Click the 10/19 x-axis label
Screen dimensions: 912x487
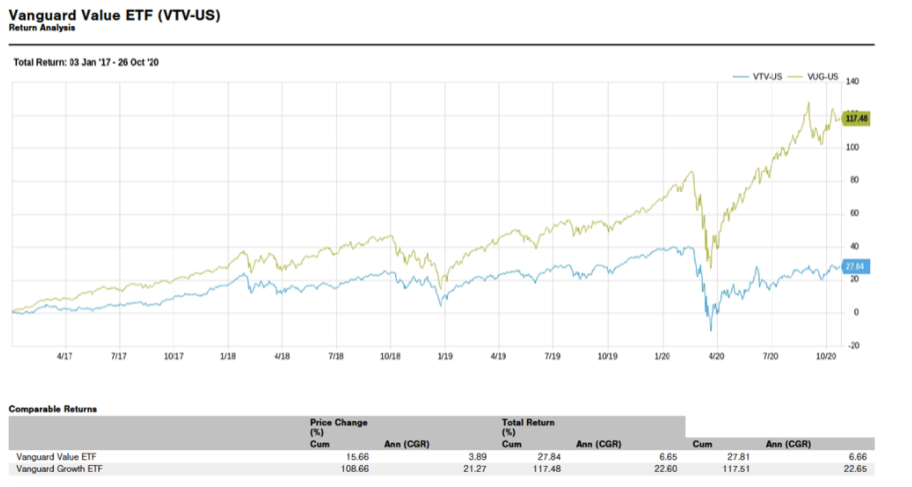608,356
